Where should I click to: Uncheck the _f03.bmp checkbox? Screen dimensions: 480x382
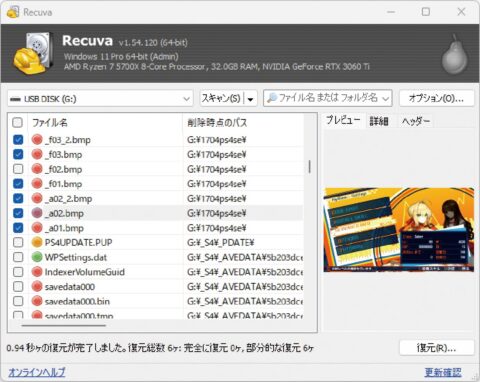pos(18,154)
